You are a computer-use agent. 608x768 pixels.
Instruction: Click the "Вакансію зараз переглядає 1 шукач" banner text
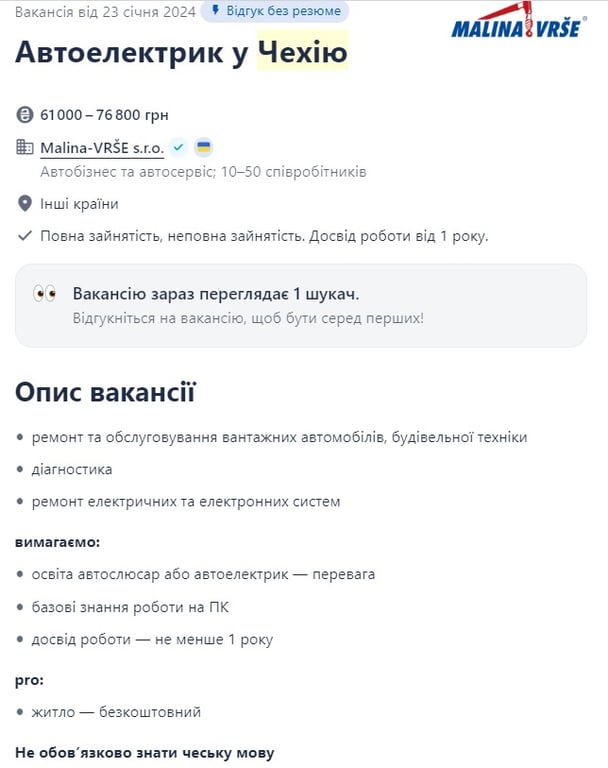coord(215,294)
